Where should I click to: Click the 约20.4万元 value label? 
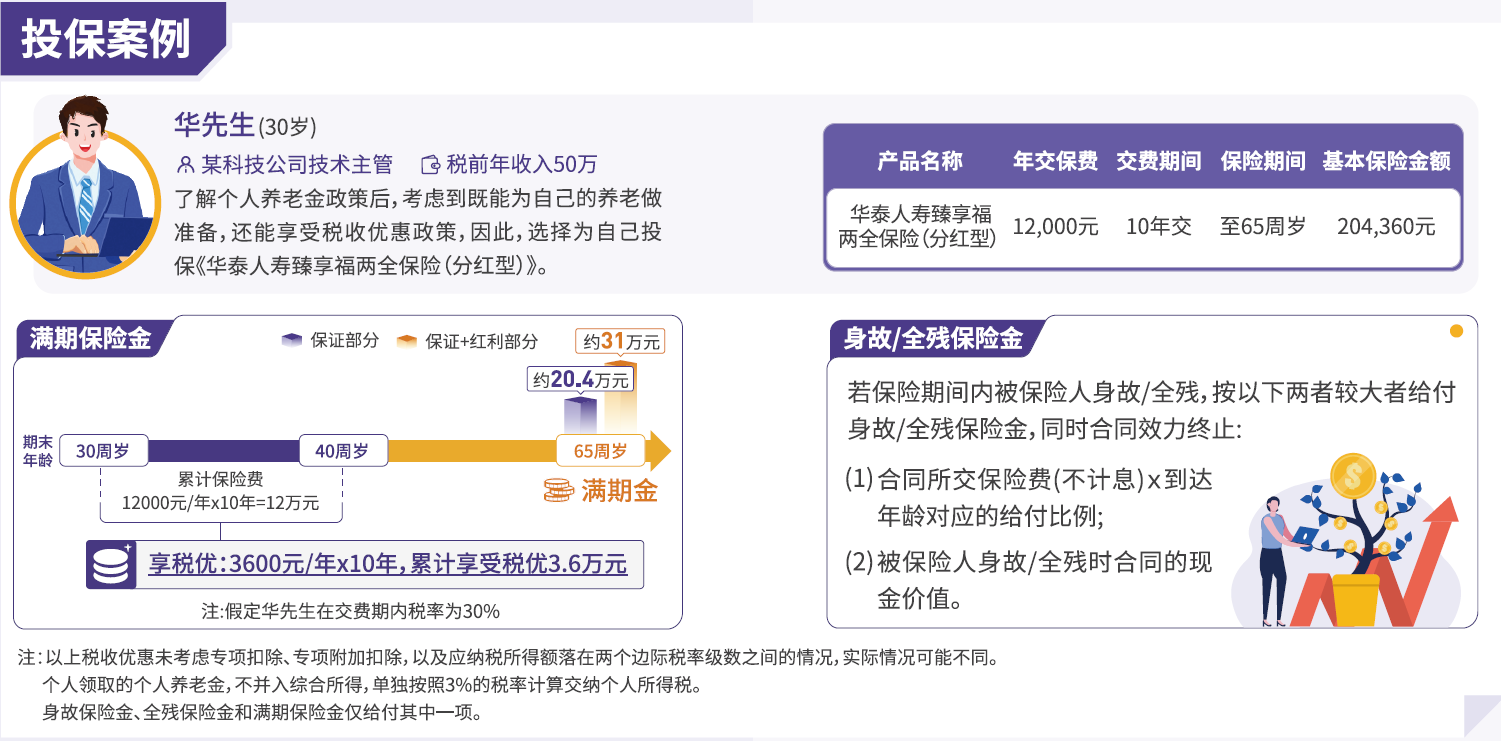[582, 380]
